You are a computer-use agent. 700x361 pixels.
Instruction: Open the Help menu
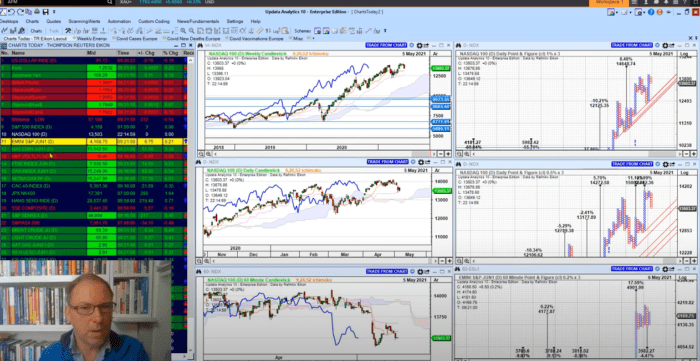pyautogui.click(x=255, y=21)
